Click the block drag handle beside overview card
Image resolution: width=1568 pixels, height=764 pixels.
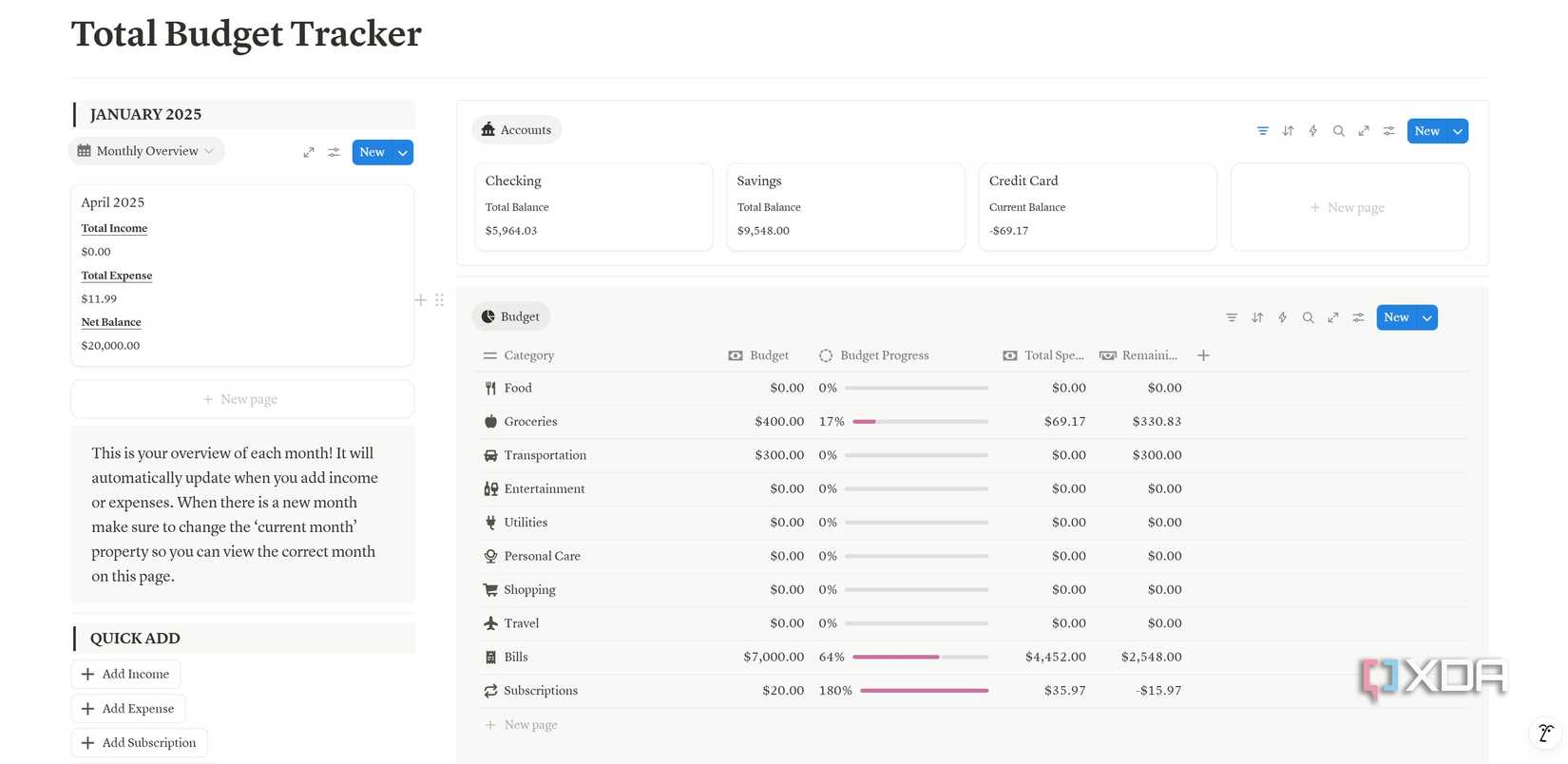[439, 300]
